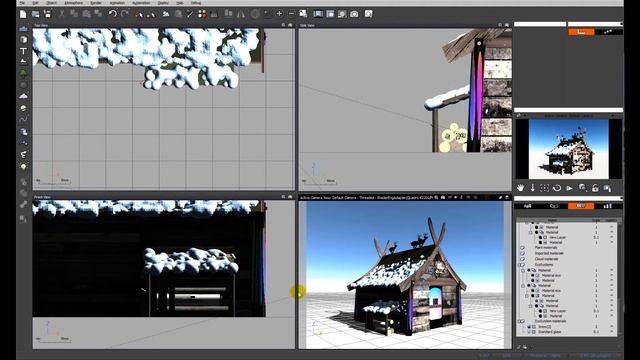Select the cube primitive tool

click(x=23, y=40)
